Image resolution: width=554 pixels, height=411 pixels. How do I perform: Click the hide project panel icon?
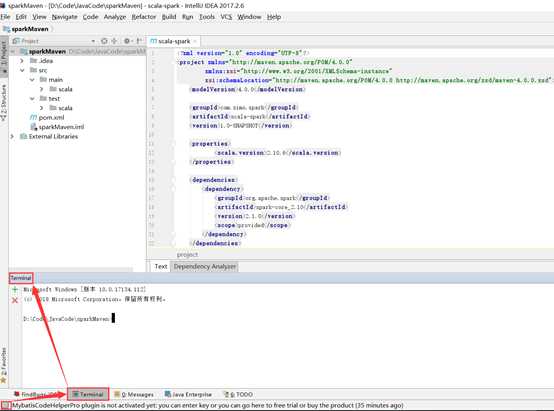pyautogui.click(x=139, y=41)
